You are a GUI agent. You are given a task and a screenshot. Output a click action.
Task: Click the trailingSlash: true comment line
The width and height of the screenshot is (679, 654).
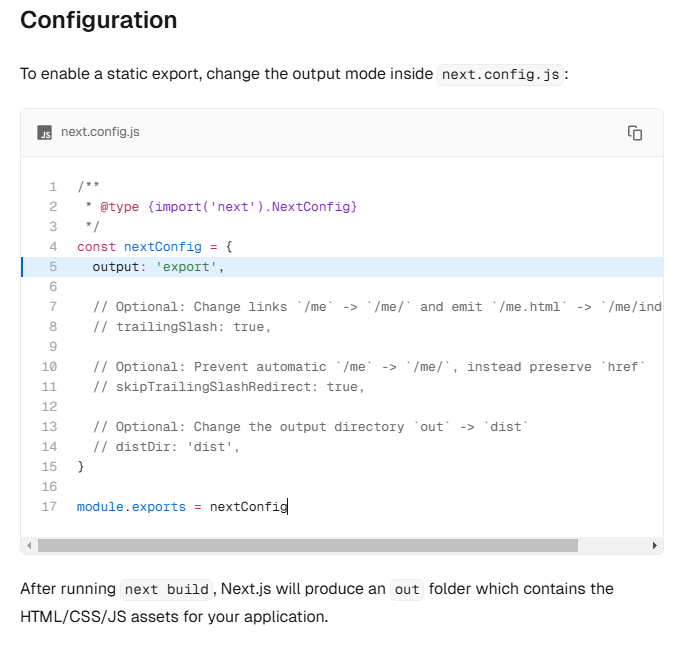point(182,327)
